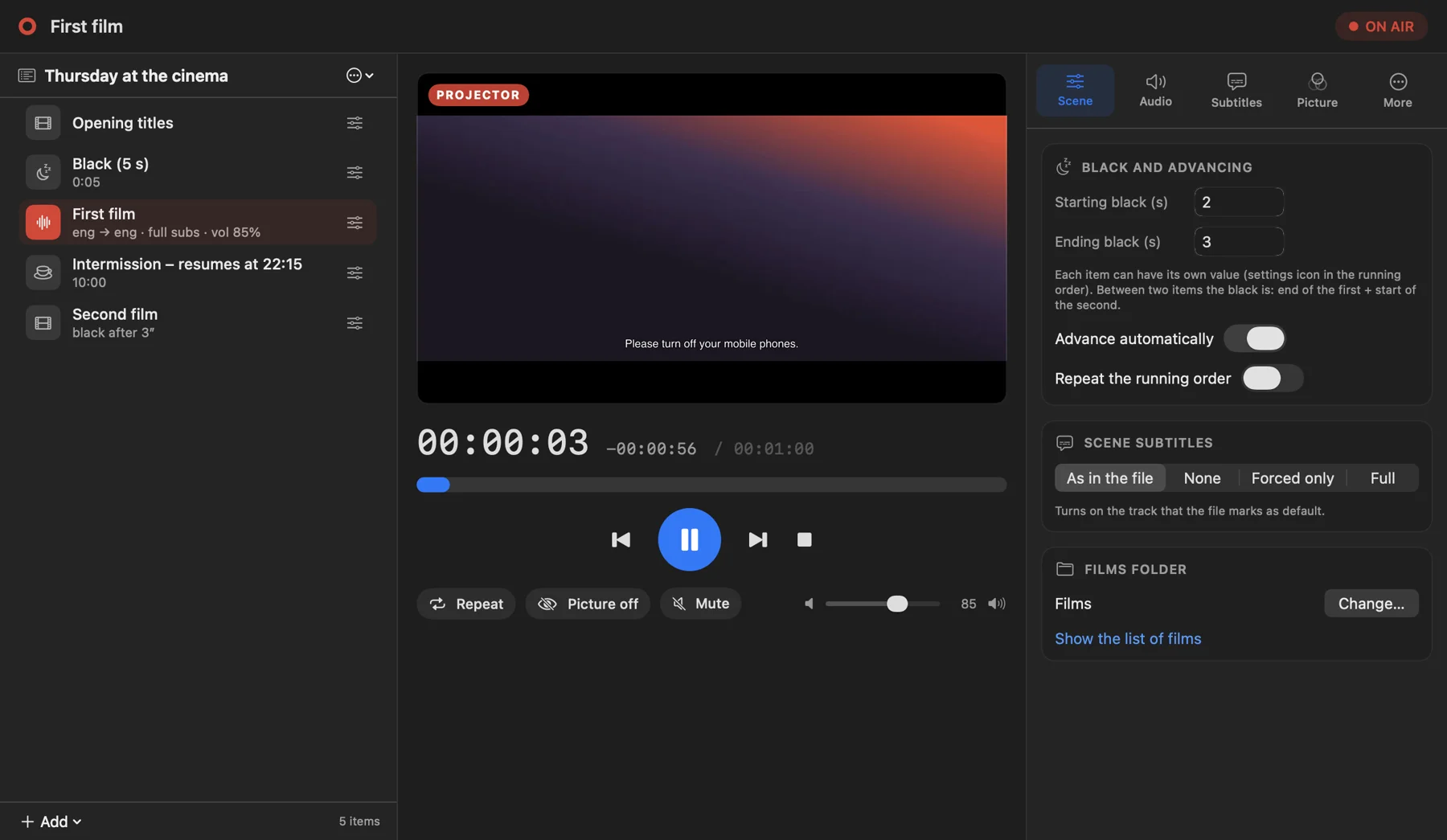The height and width of the screenshot is (840, 1447).
Task: Open settings for Intermission item
Action: point(355,272)
